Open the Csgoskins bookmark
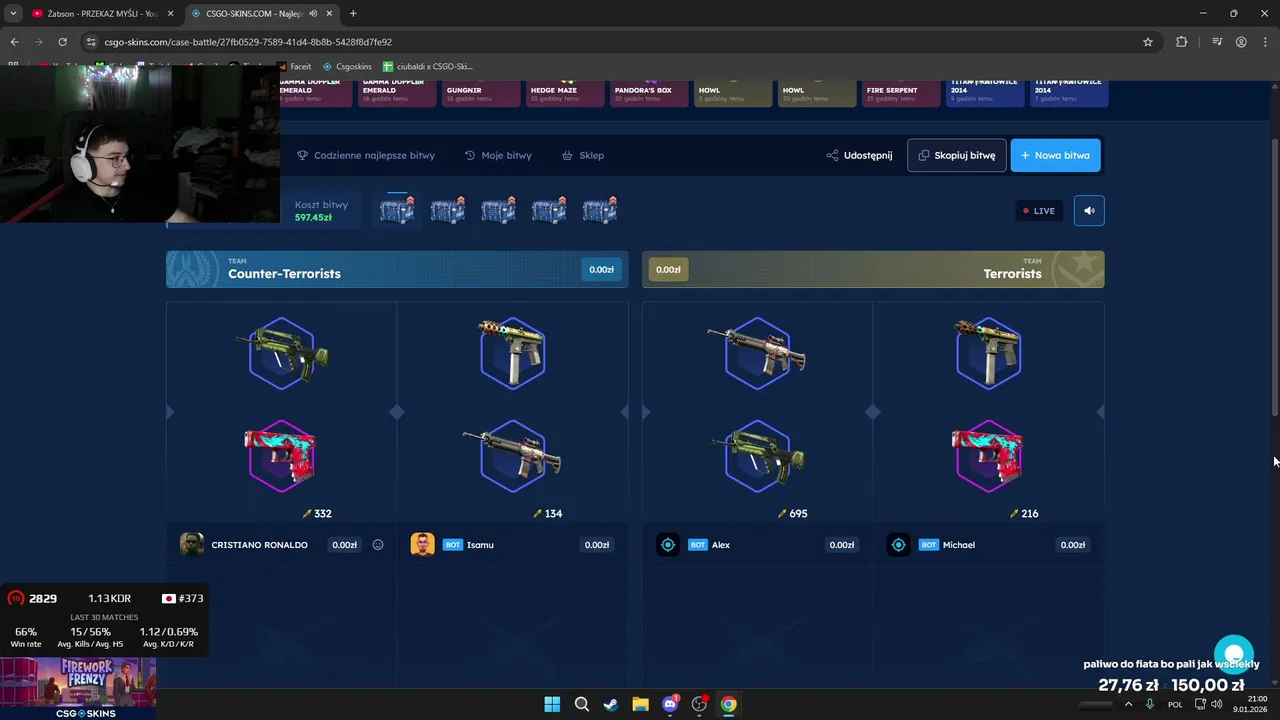Screen dimensions: 1280x720 coord(347,66)
